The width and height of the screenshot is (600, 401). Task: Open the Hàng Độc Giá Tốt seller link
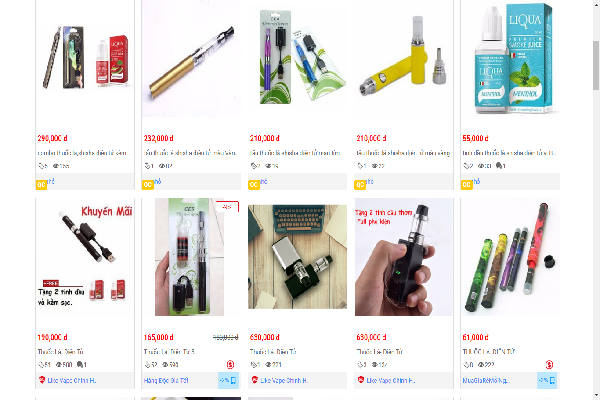pyautogui.click(x=166, y=380)
